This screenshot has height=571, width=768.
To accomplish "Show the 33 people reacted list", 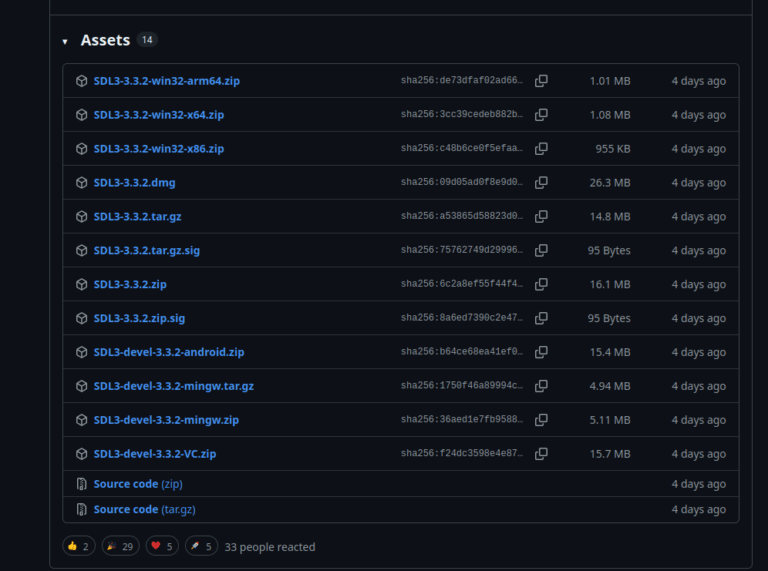I will [x=270, y=547].
